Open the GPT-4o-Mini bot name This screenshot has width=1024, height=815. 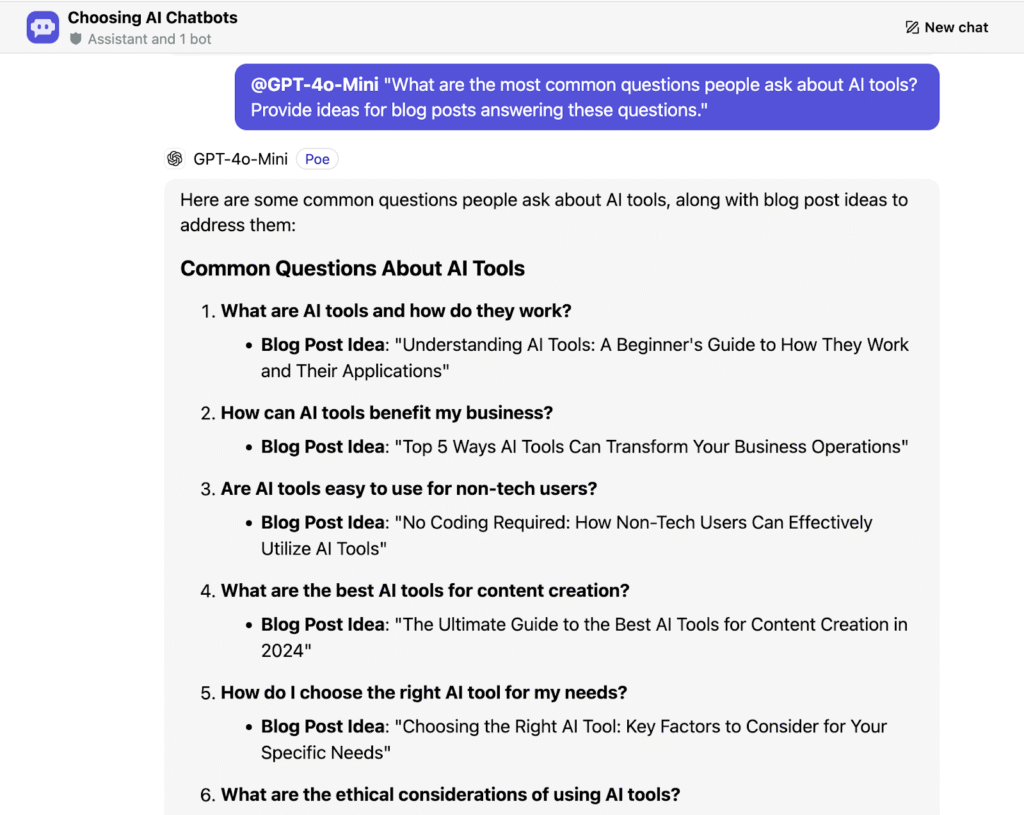click(240, 159)
